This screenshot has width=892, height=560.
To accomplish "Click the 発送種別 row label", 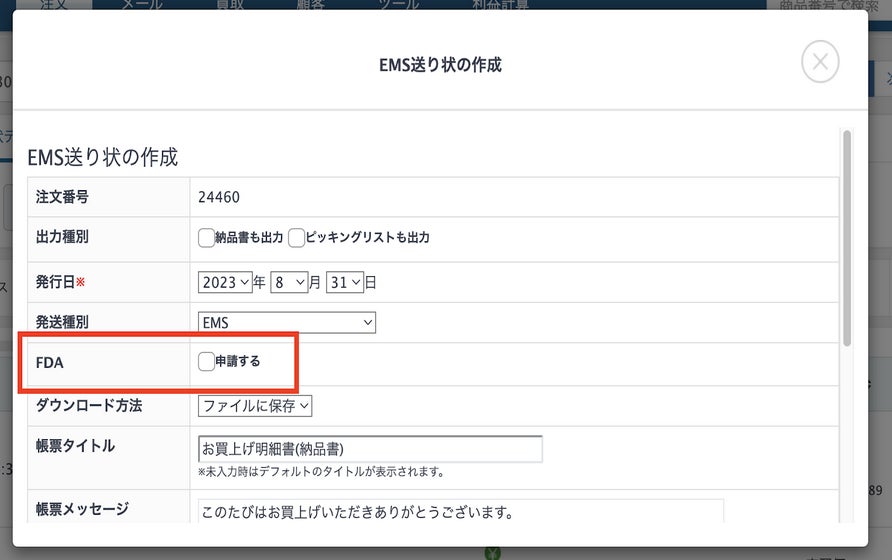I will 62,322.
